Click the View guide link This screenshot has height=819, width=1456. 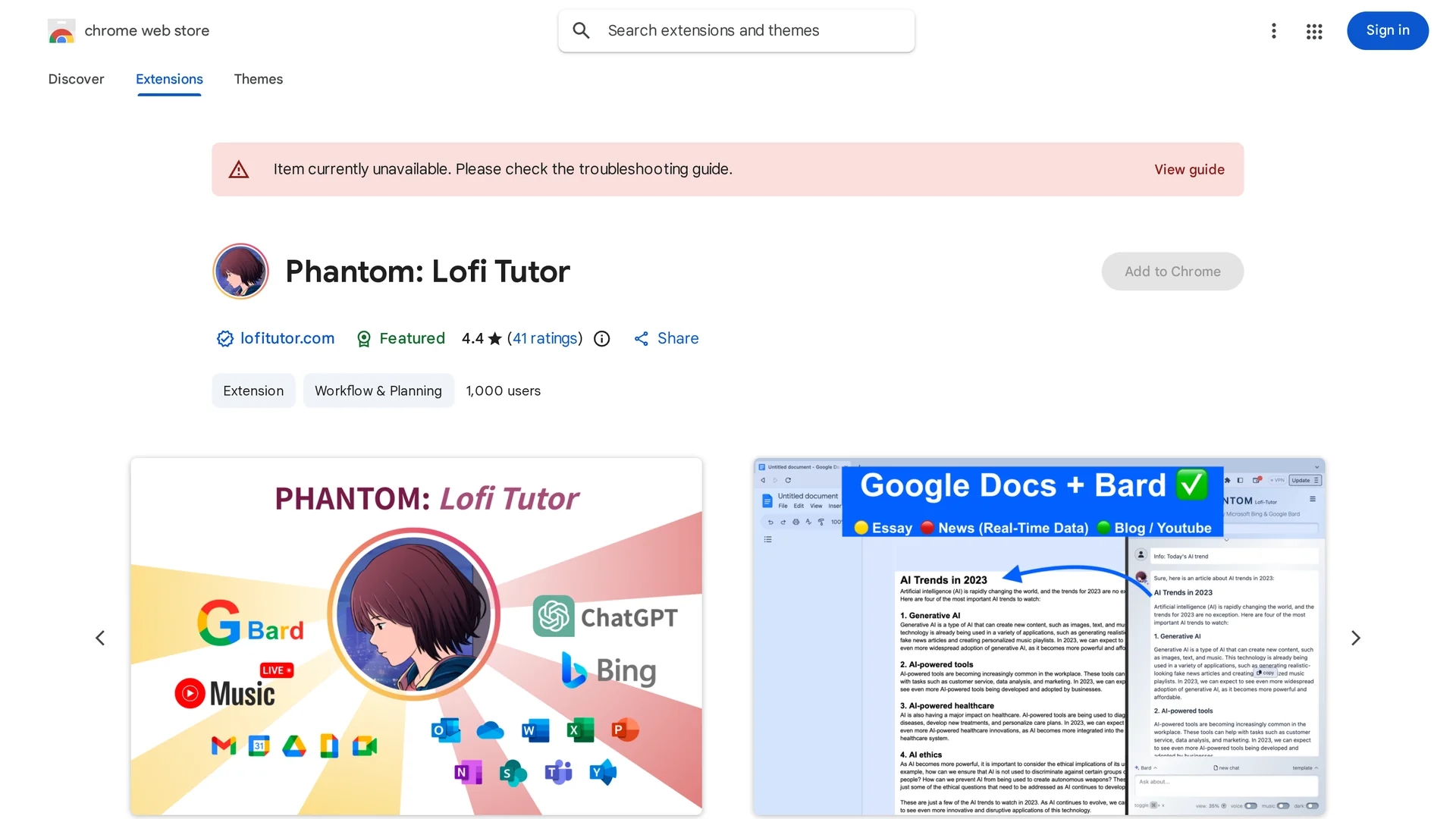coord(1189,169)
